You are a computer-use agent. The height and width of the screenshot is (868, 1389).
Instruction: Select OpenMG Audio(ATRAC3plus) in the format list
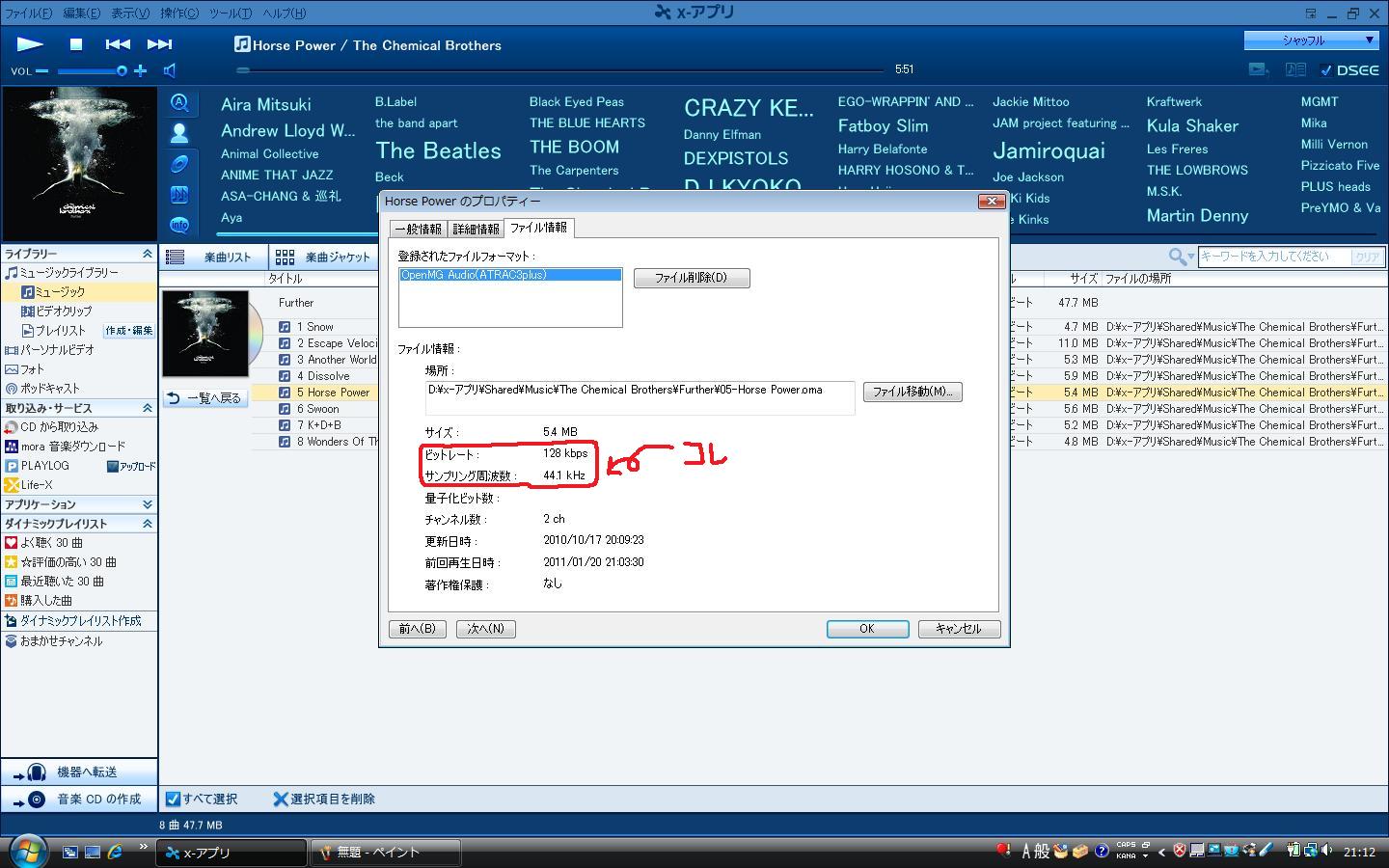click(510, 275)
